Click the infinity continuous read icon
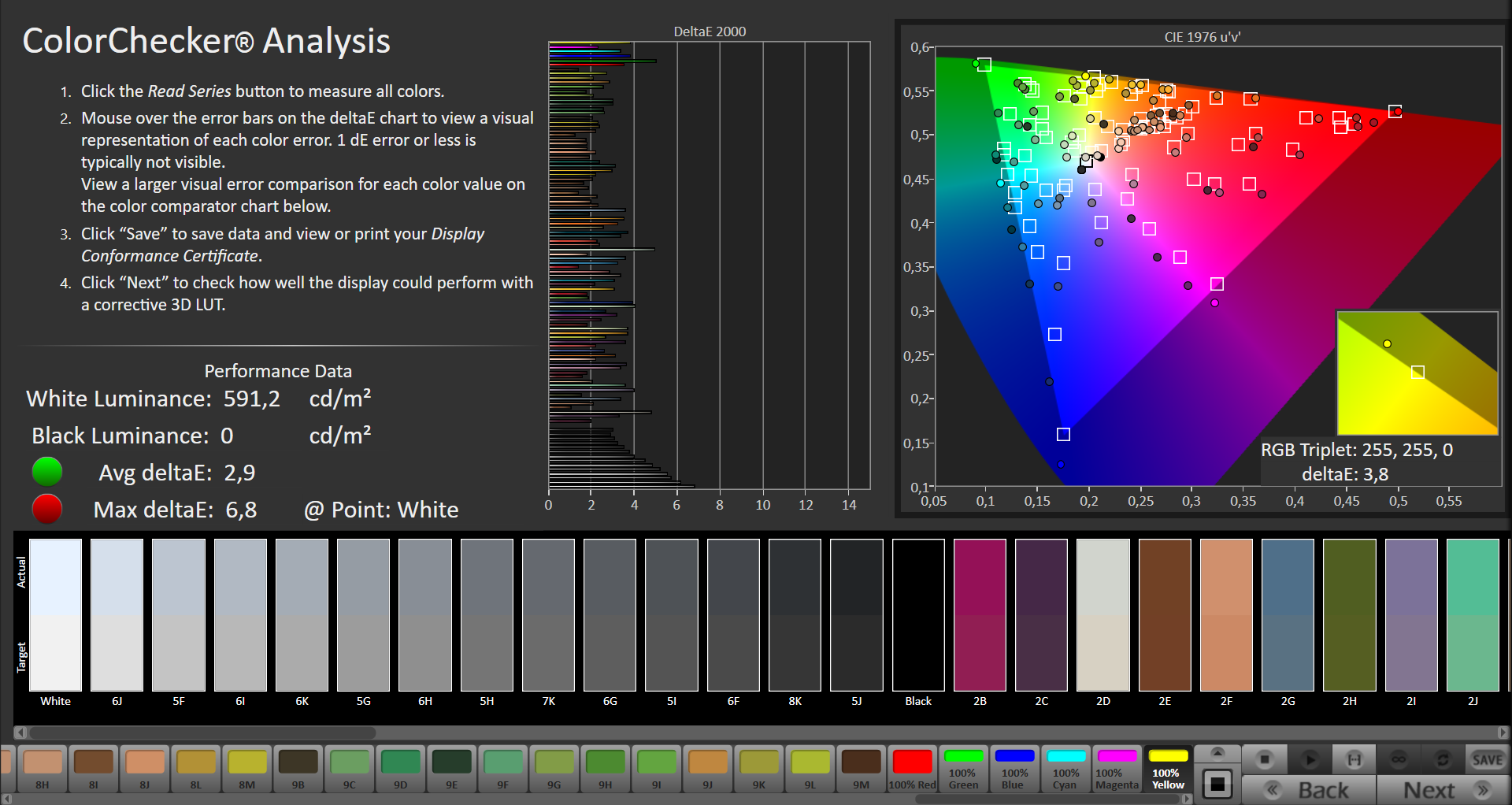The width and height of the screenshot is (1512, 805). click(1399, 759)
